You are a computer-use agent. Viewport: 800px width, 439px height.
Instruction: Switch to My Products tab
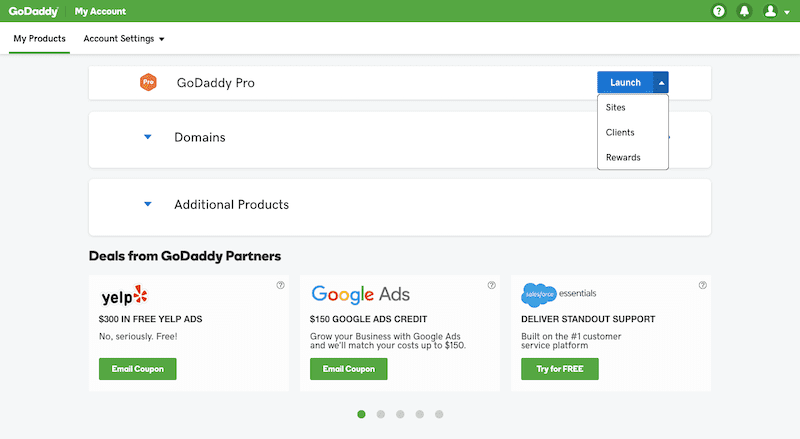pos(39,39)
